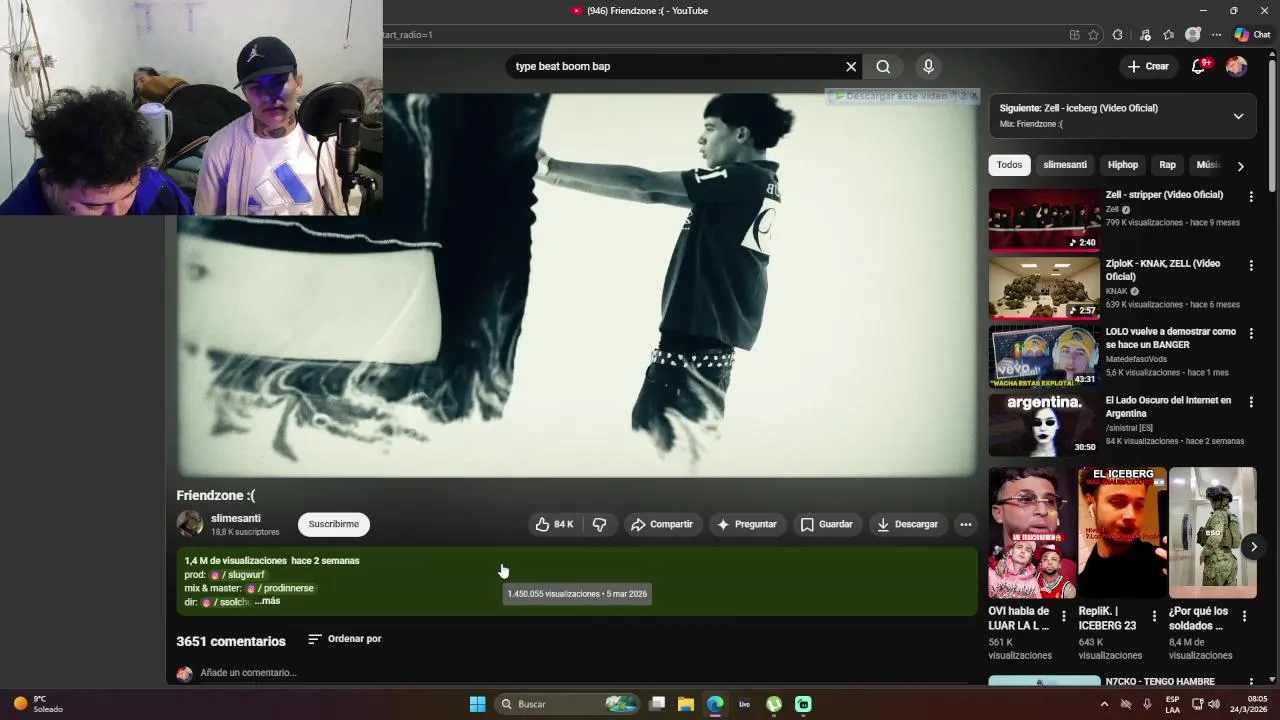Select the Rap filter chip
1280x720 pixels.
(1167, 165)
